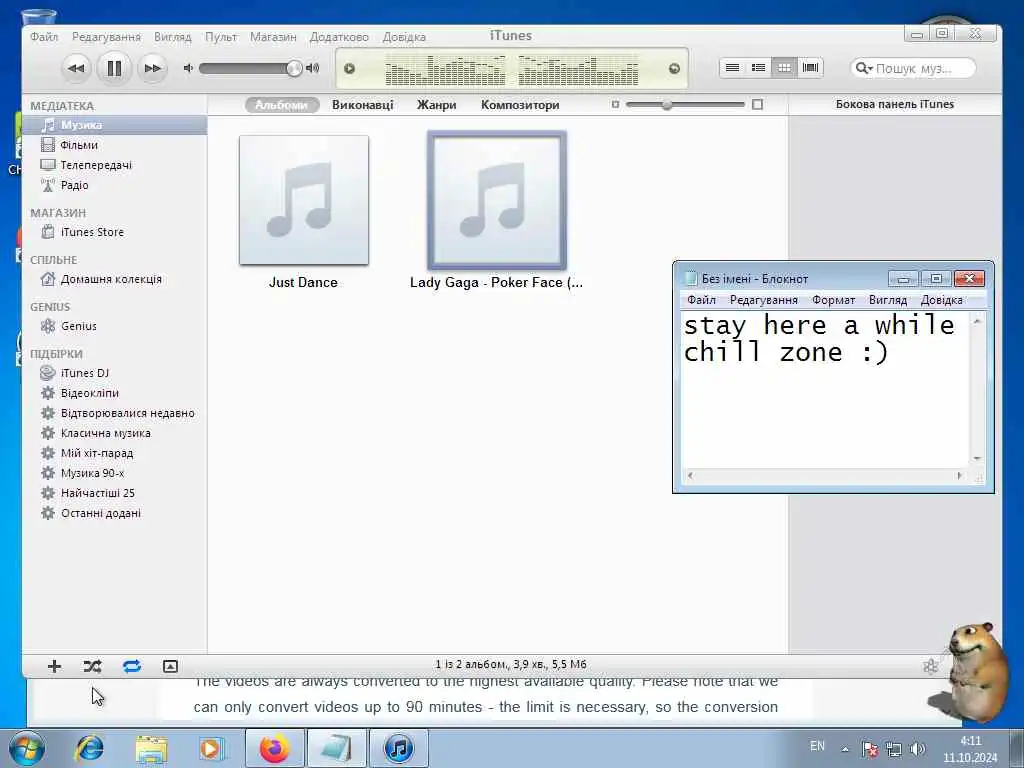
Task: Click the low volume speaker icon
Action: [188, 68]
